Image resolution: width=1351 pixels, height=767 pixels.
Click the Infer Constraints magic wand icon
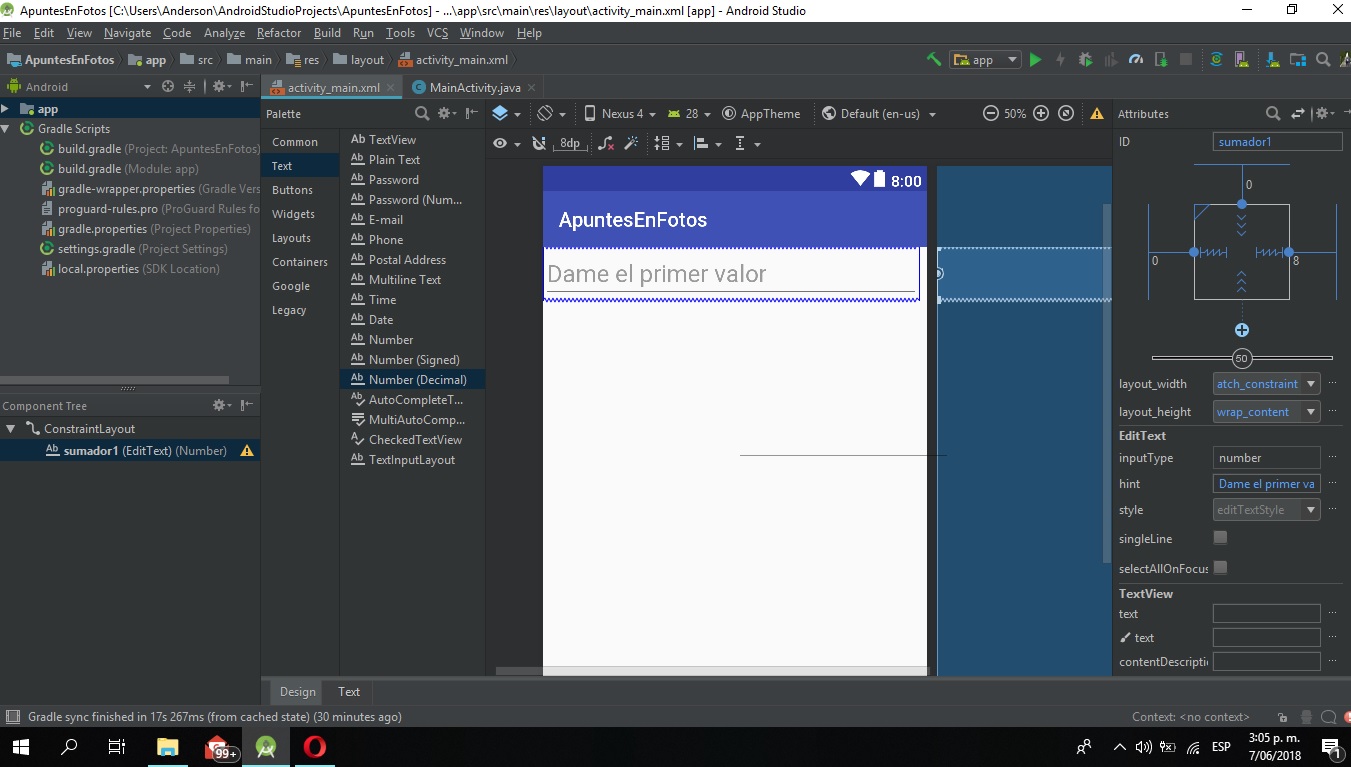pos(631,144)
